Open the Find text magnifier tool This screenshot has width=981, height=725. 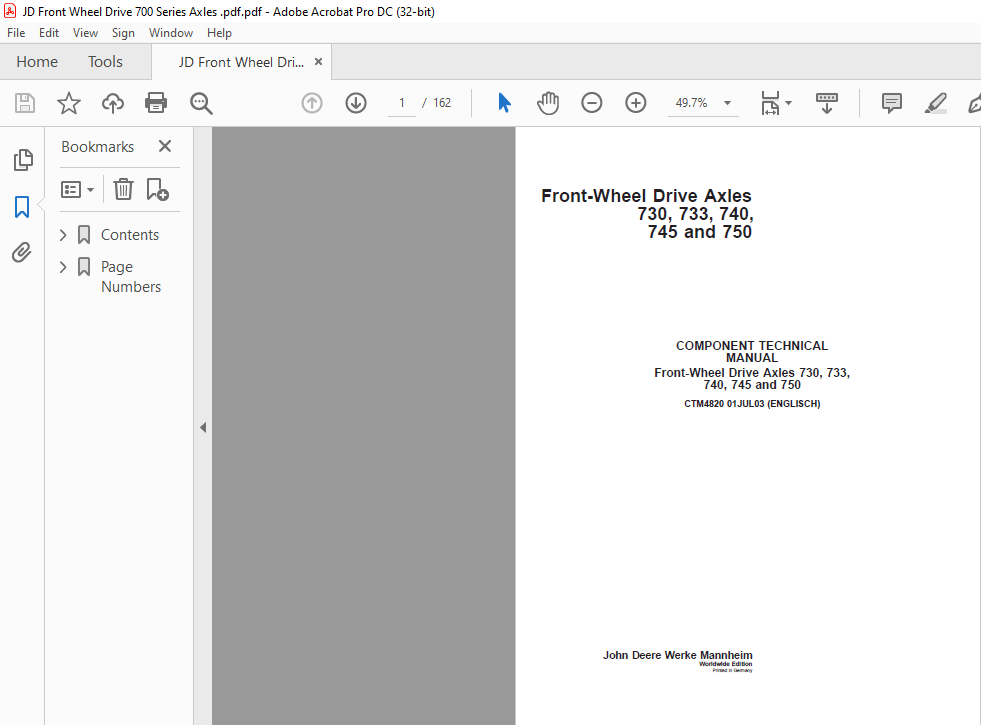coord(201,103)
